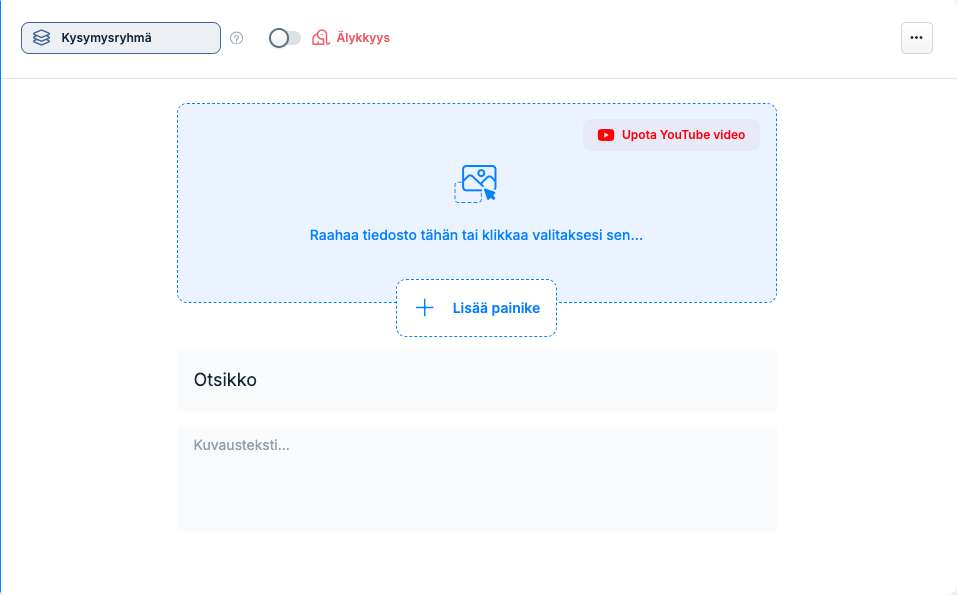Click the stacked layers Kysymysryhmä icon
This screenshot has height=595, width=957.
[x=42, y=38]
